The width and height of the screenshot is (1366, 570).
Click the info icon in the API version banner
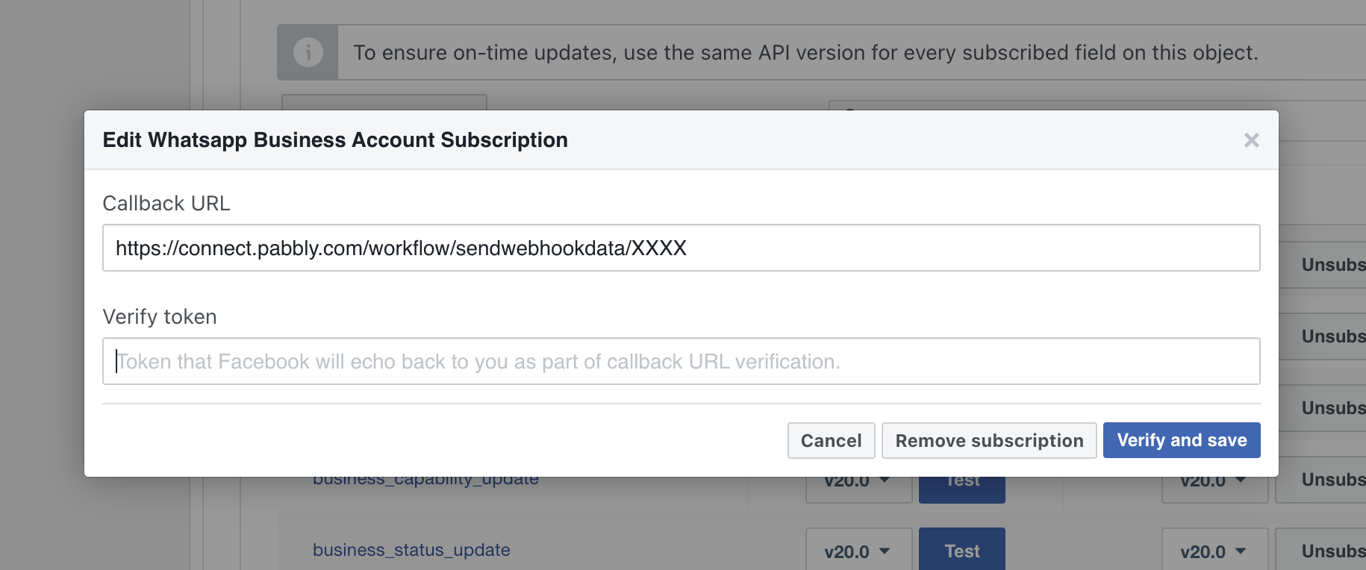click(x=308, y=52)
